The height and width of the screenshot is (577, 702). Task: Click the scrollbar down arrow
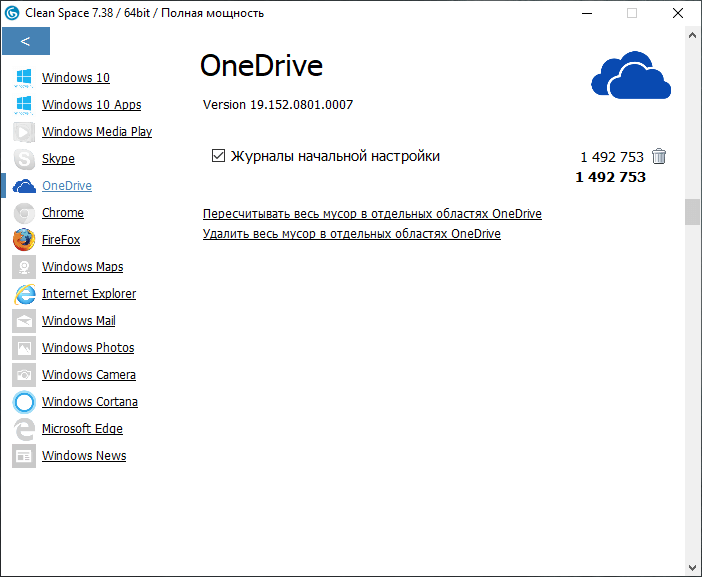(692, 568)
